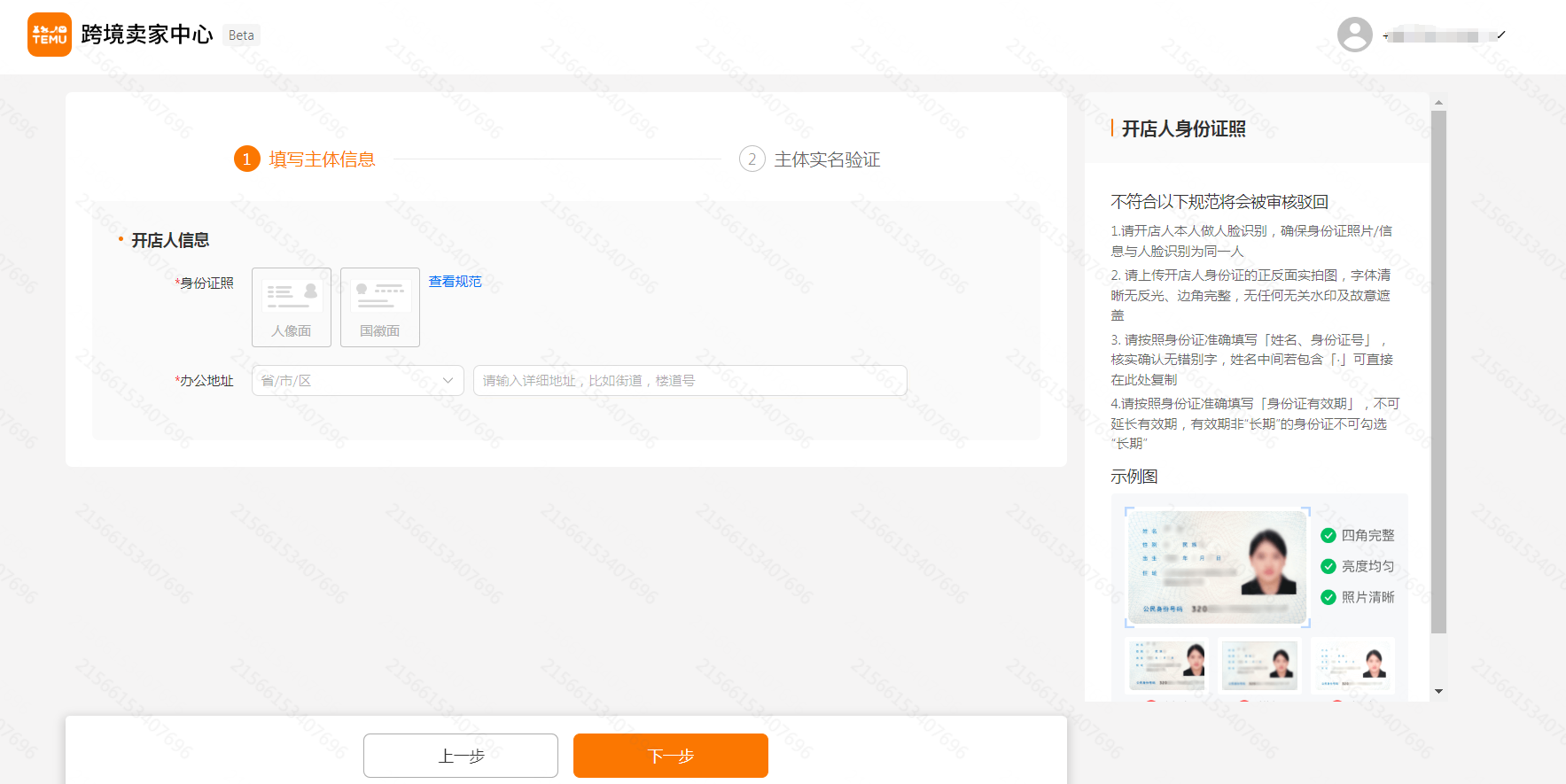Viewport: 1566px width, 784px height.
Task: Upload ID portrait side (人像面)
Action: point(292,307)
